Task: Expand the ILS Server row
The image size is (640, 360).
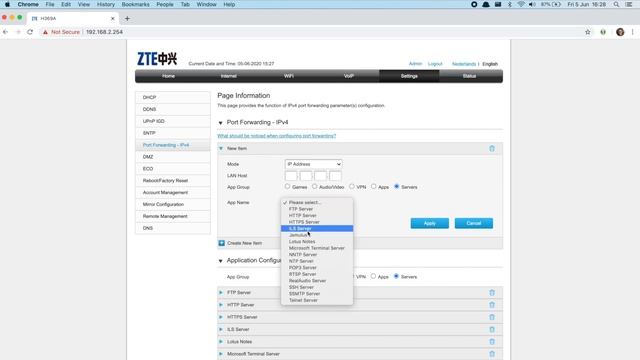Action: 221,329
